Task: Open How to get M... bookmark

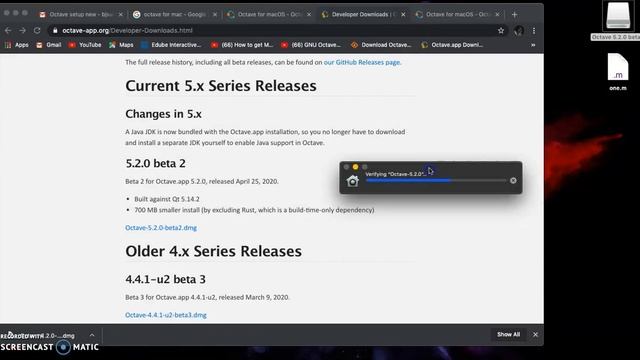Action: point(242,45)
